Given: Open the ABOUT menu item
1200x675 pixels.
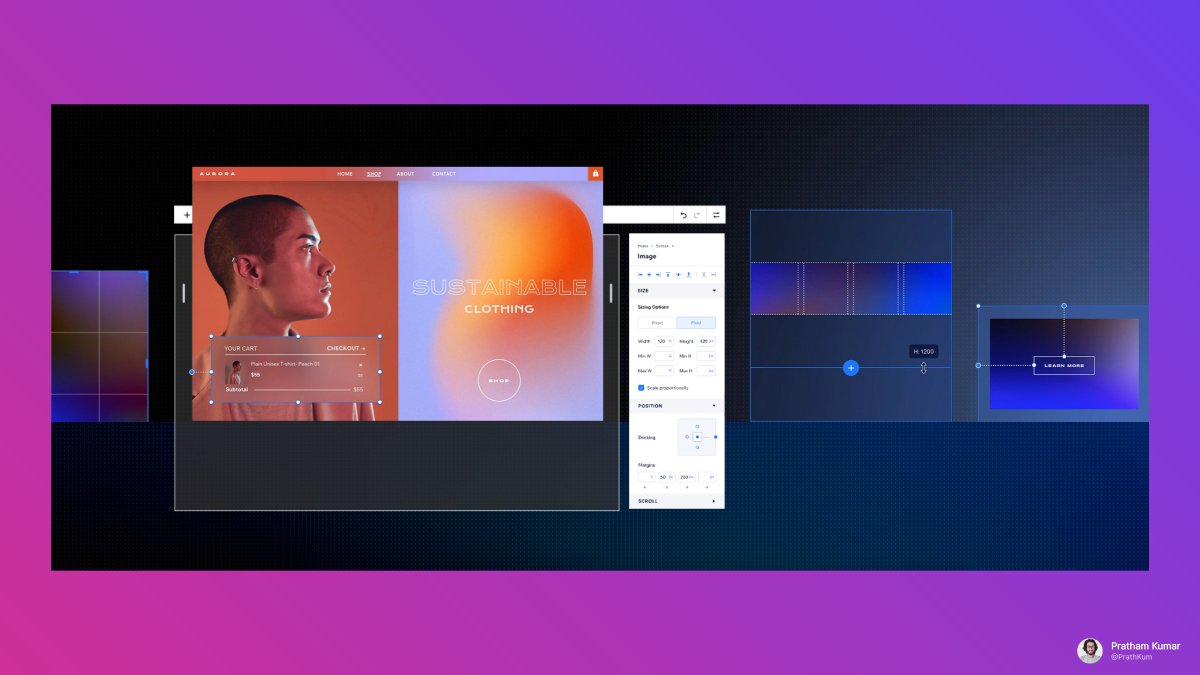Looking at the screenshot, I should (x=405, y=174).
